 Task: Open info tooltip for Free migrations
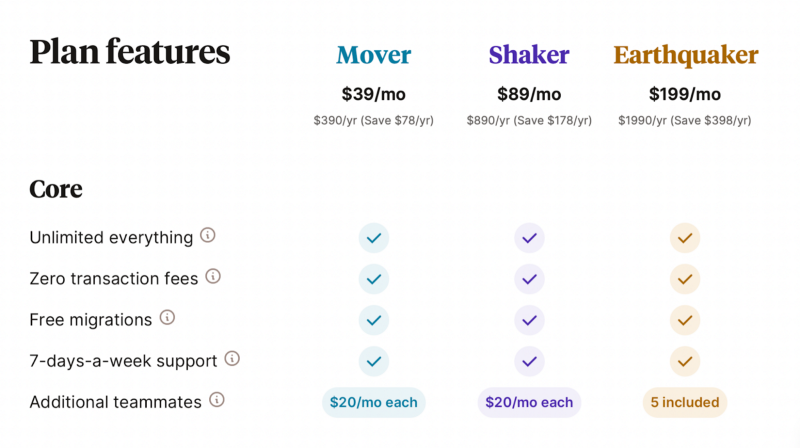(x=167, y=318)
